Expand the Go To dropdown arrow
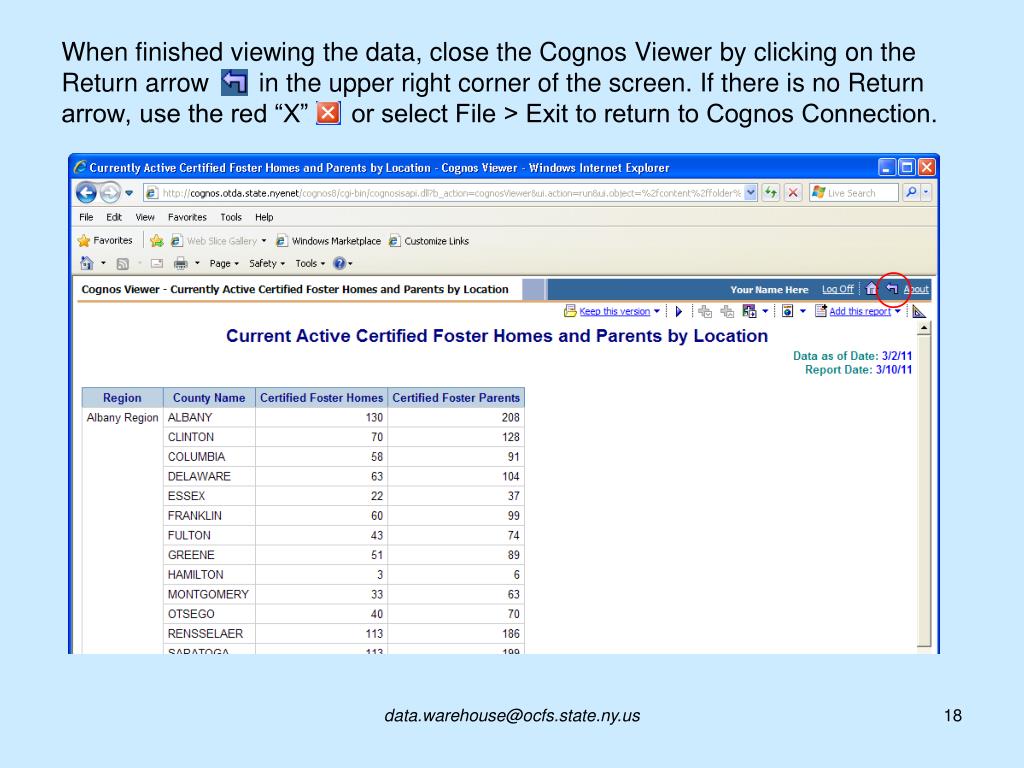1024x768 pixels. (x=765, y=312)
